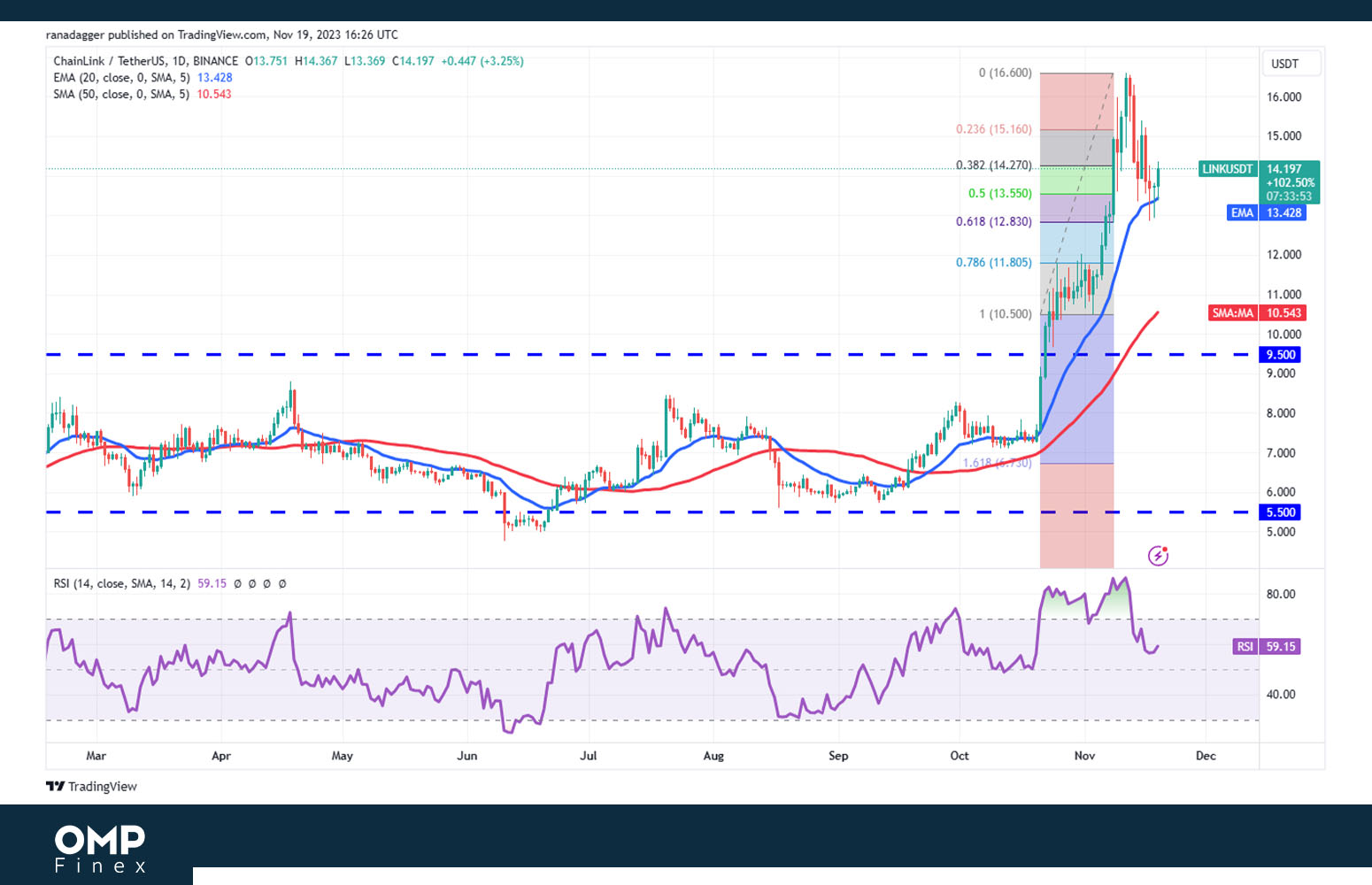This screenshot has width=1372, height=885.
Task: Click the 5.500 support level label
Action: (x=1280, y=512)
